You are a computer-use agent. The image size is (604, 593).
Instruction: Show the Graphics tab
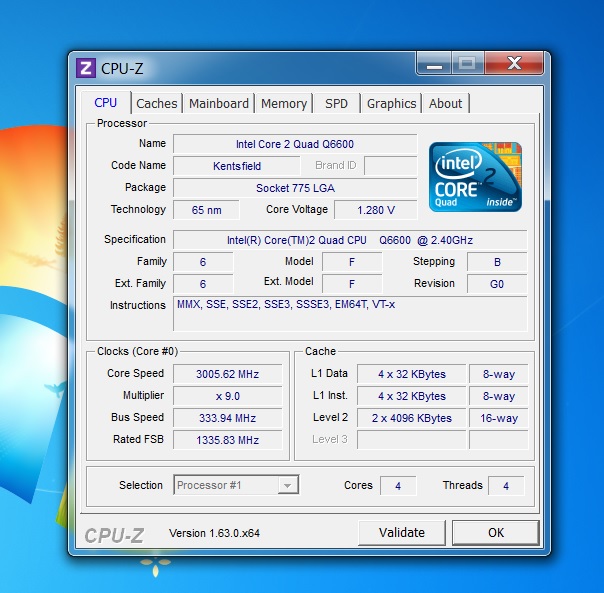391,103
